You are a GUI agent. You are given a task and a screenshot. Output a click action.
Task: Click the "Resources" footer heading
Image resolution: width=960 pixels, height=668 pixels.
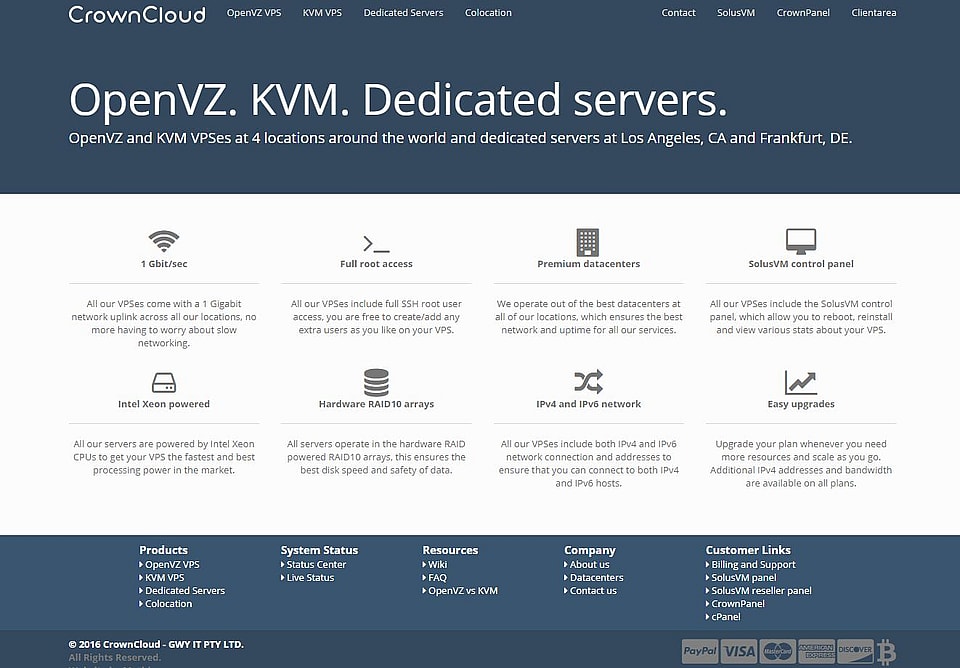[450, 550]
